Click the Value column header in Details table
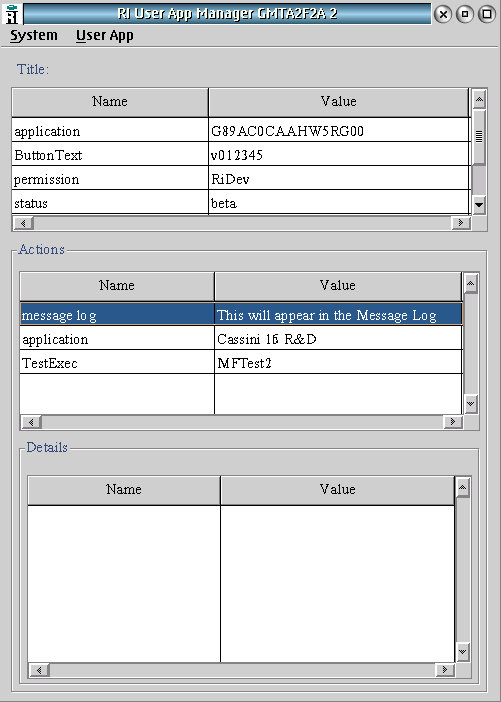 [338, 490]
